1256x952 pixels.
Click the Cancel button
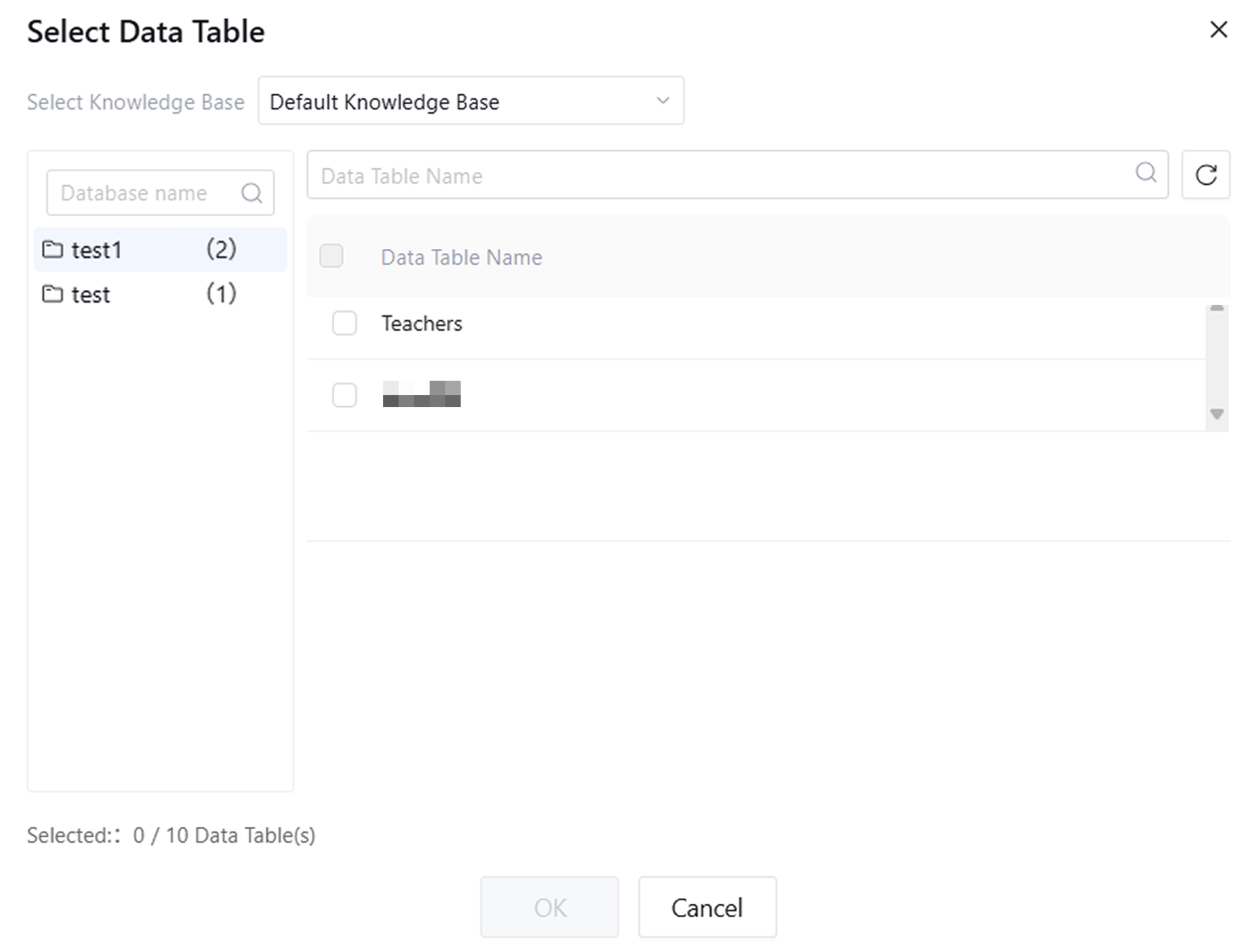coord(707,907)
